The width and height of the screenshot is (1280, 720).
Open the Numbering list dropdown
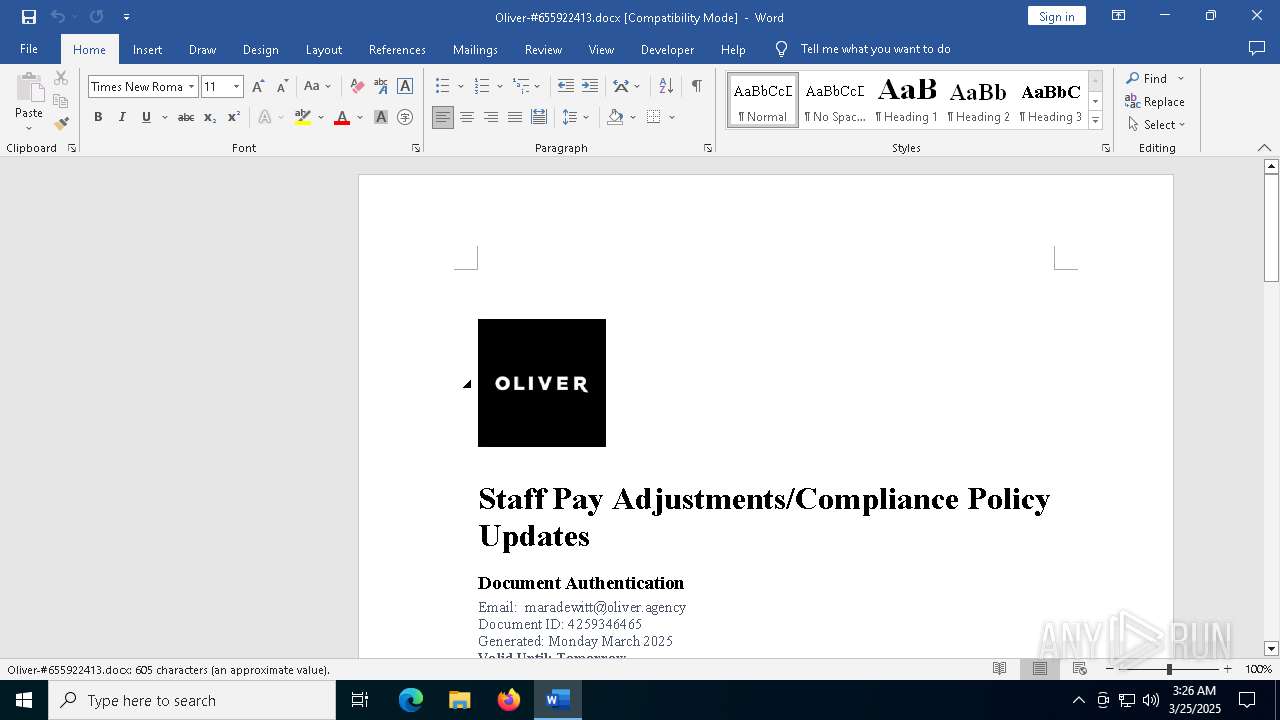coord(500,87)
